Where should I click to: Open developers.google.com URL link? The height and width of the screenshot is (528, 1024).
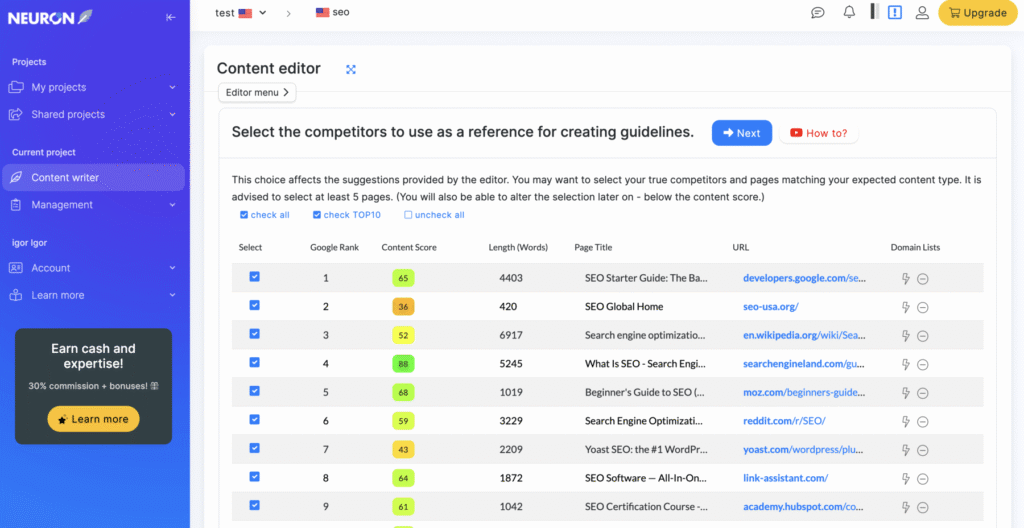point(805,278)
